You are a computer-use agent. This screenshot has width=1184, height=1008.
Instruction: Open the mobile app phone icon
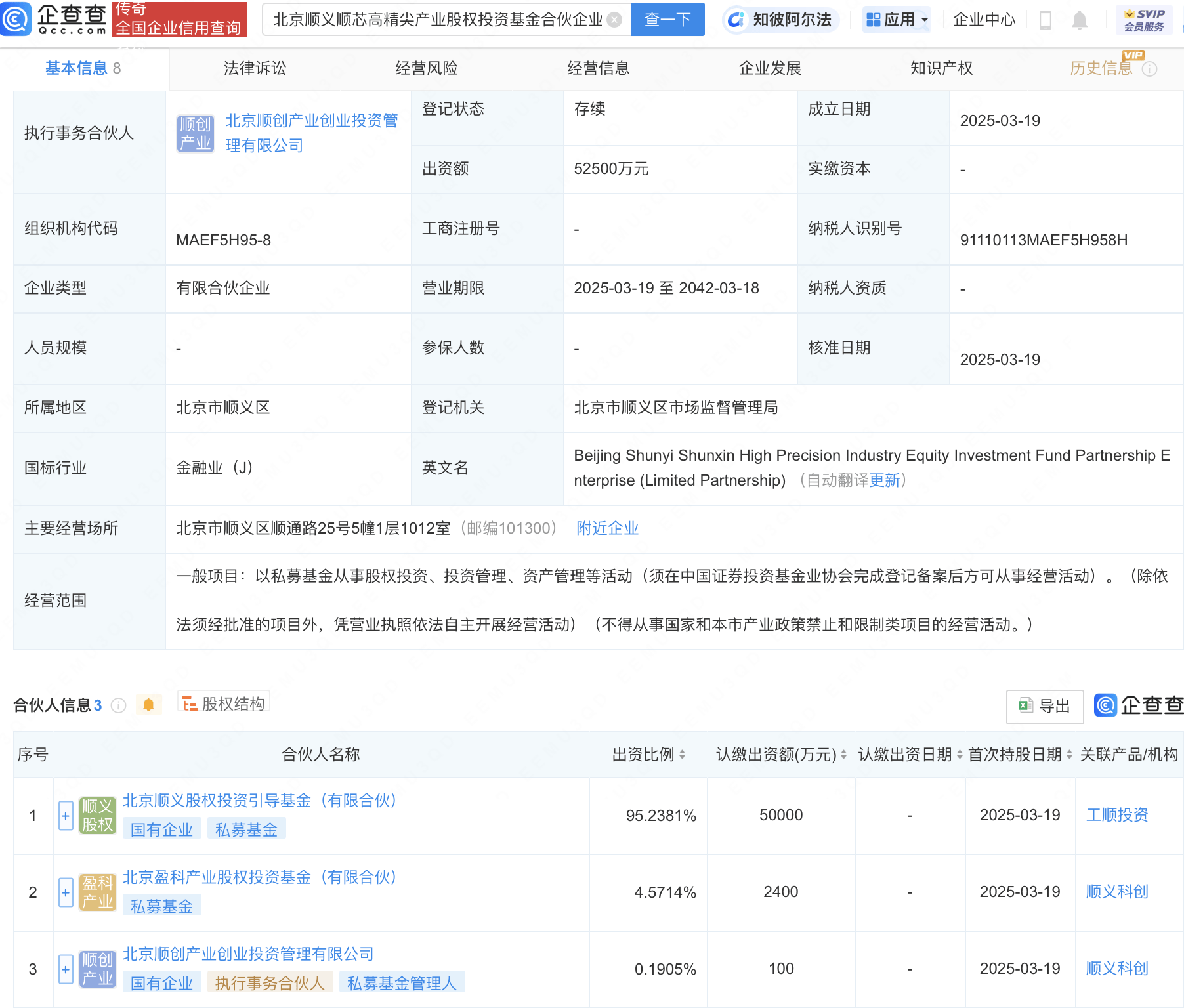(x=1046, y=20)
